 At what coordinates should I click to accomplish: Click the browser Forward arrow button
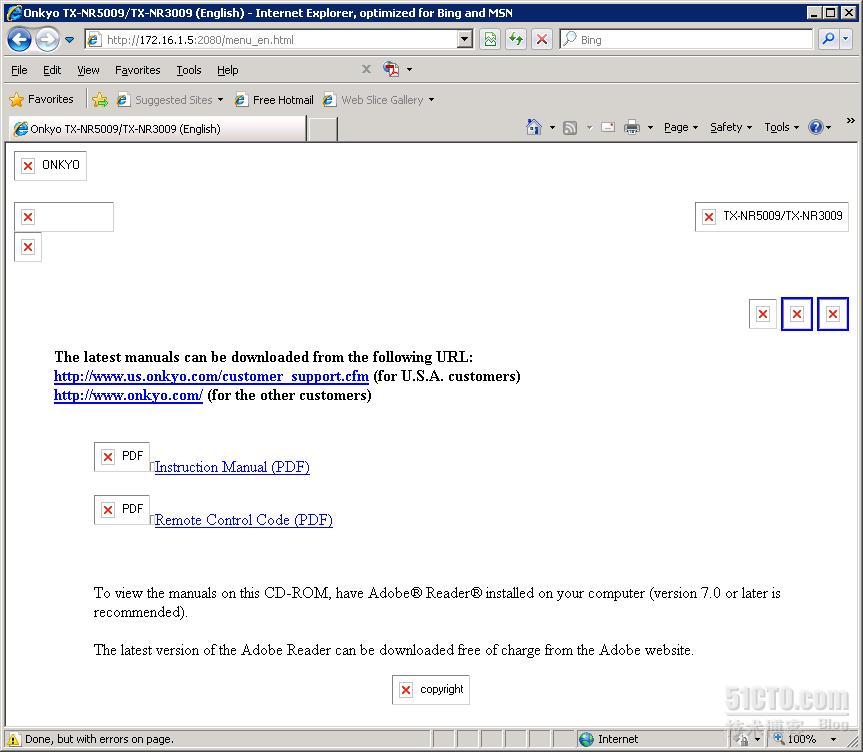tap(48, 40)
